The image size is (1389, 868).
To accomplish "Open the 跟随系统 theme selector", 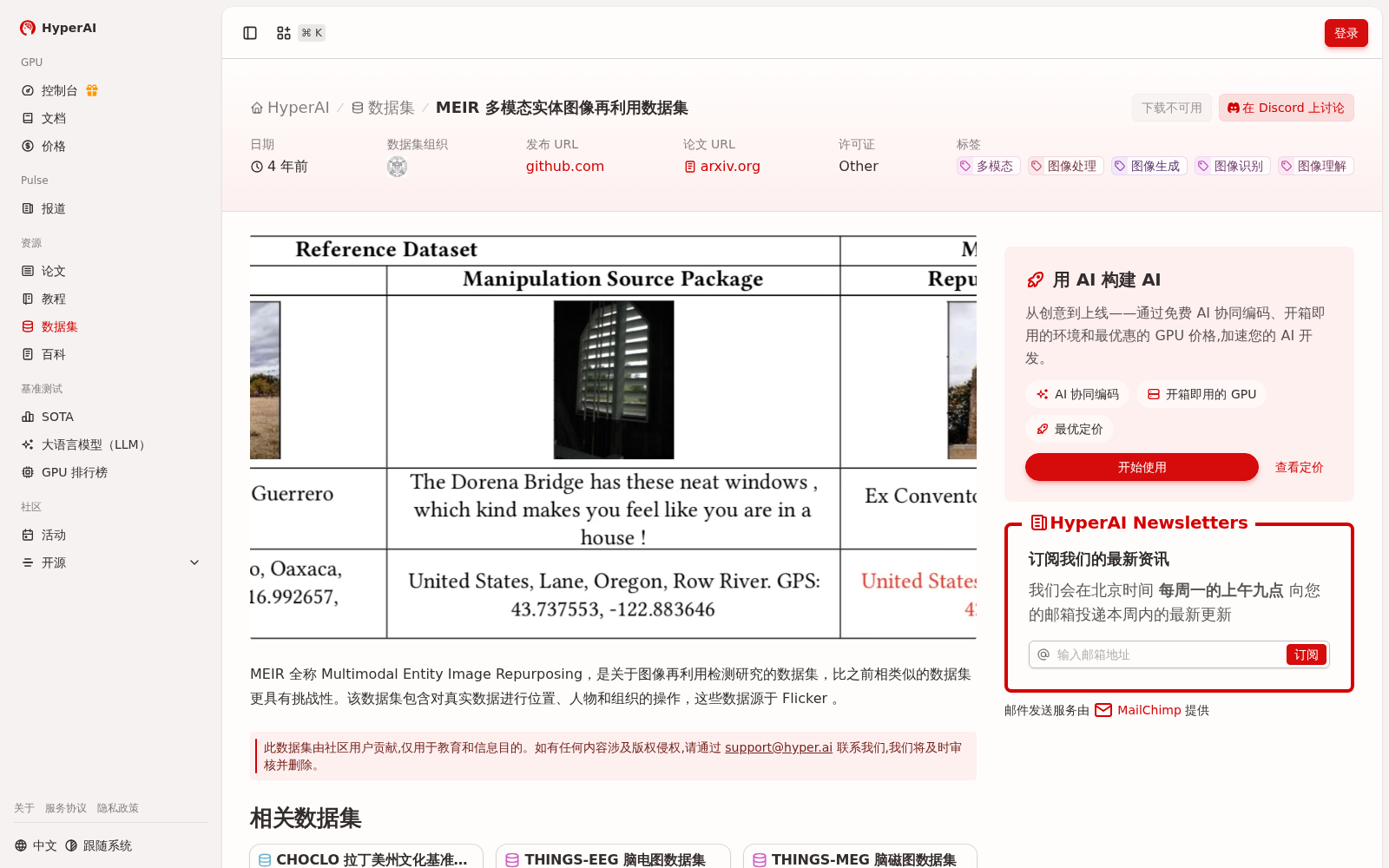I will (98, 845).
